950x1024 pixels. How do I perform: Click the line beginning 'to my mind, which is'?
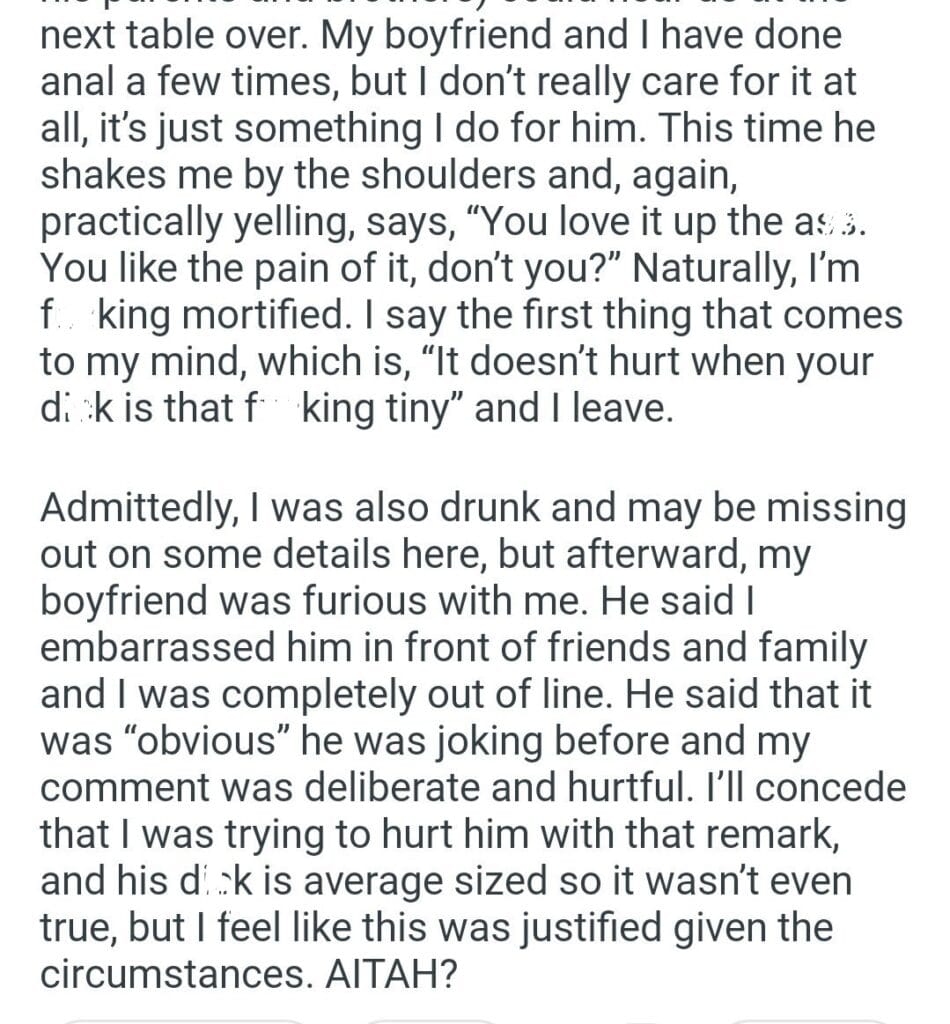454,361
